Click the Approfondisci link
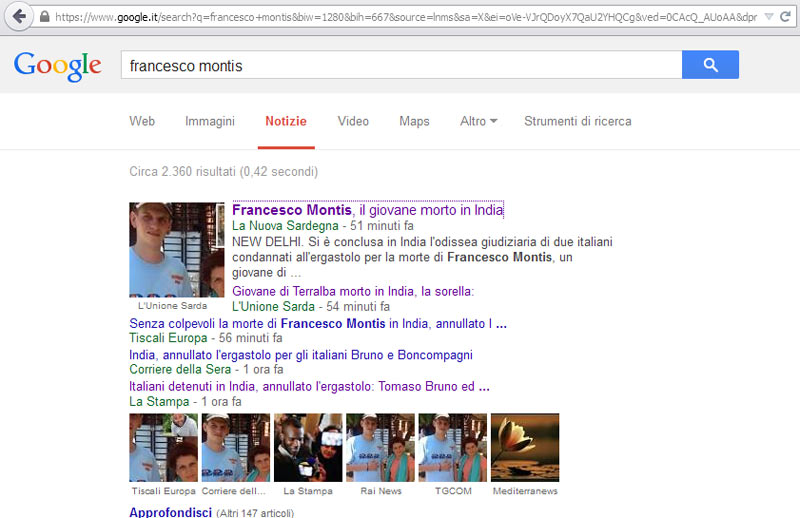Screen dimensions: 800x518 coord(170,512)
